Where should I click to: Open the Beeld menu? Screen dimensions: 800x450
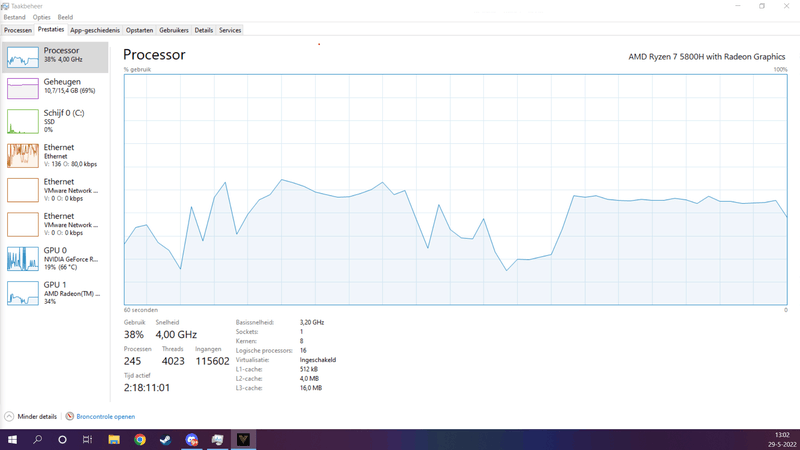click(x=65, y=17)
